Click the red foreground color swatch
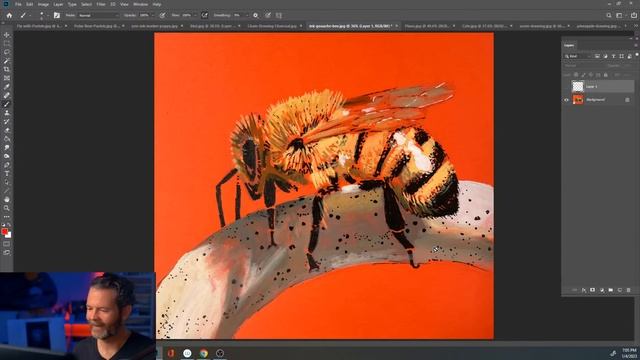640x360 pixels. click(x=4, y=231)
